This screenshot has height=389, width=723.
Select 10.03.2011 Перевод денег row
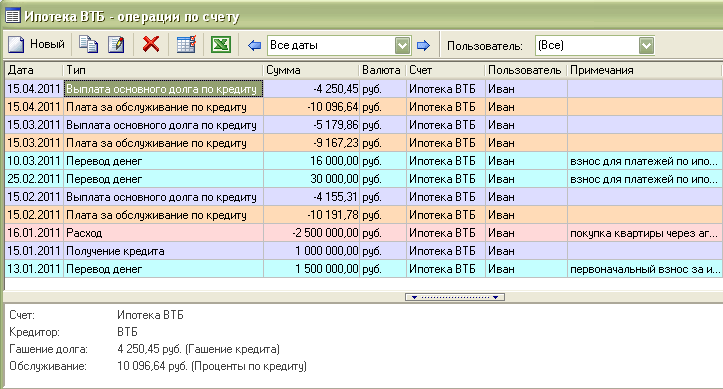363,161
